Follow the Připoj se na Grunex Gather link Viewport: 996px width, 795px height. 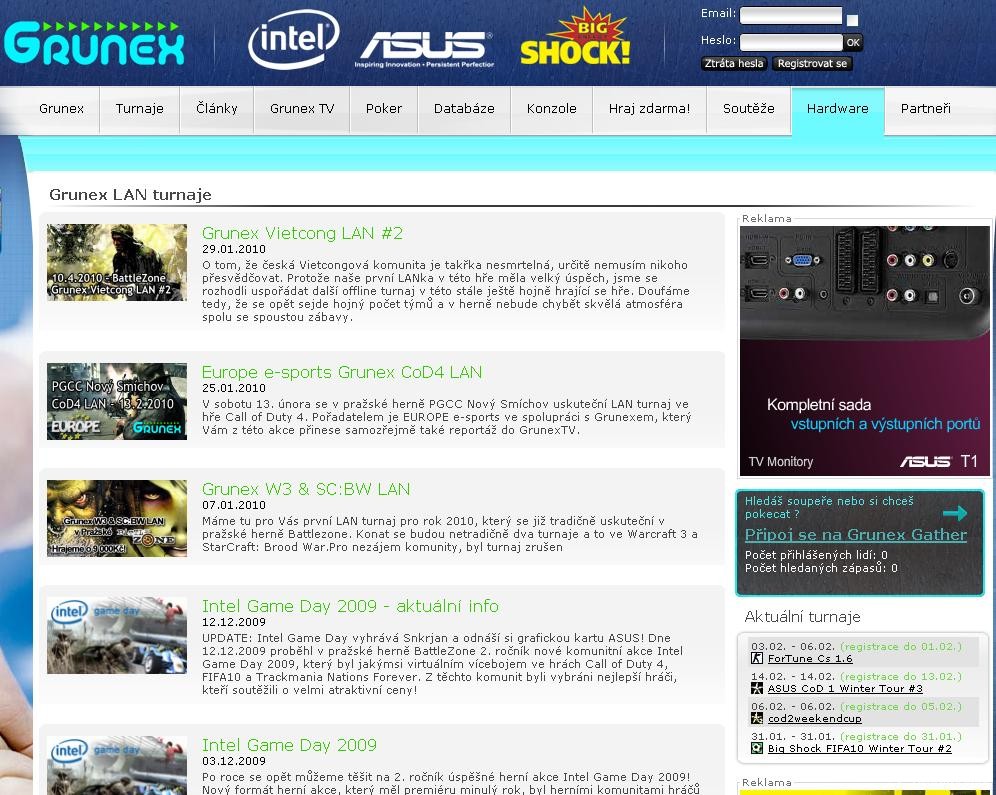coord(856,535)
